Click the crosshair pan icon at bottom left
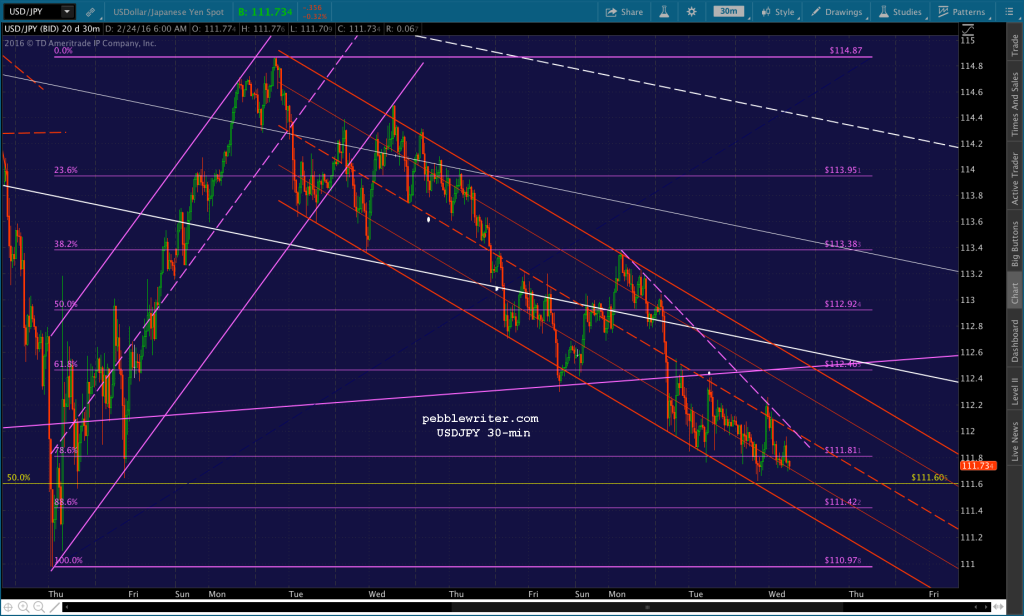This screenshot has width=1024, height=616. pyautogui.click(x=8, y=607)
